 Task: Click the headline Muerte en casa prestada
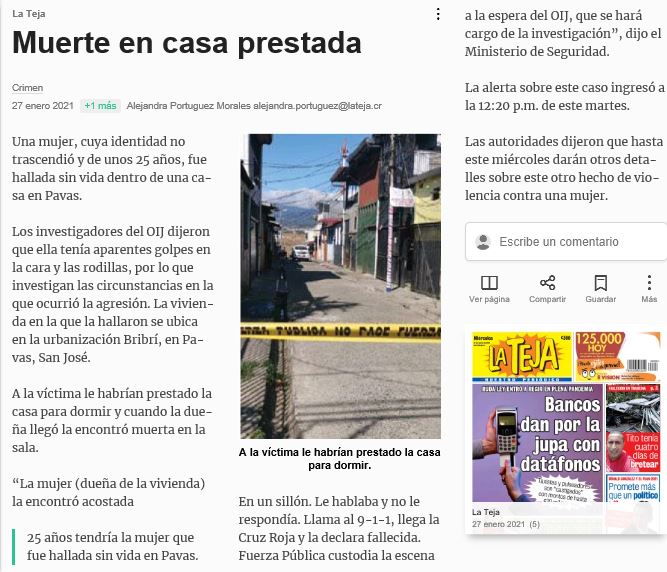click(x=187, y=43)
